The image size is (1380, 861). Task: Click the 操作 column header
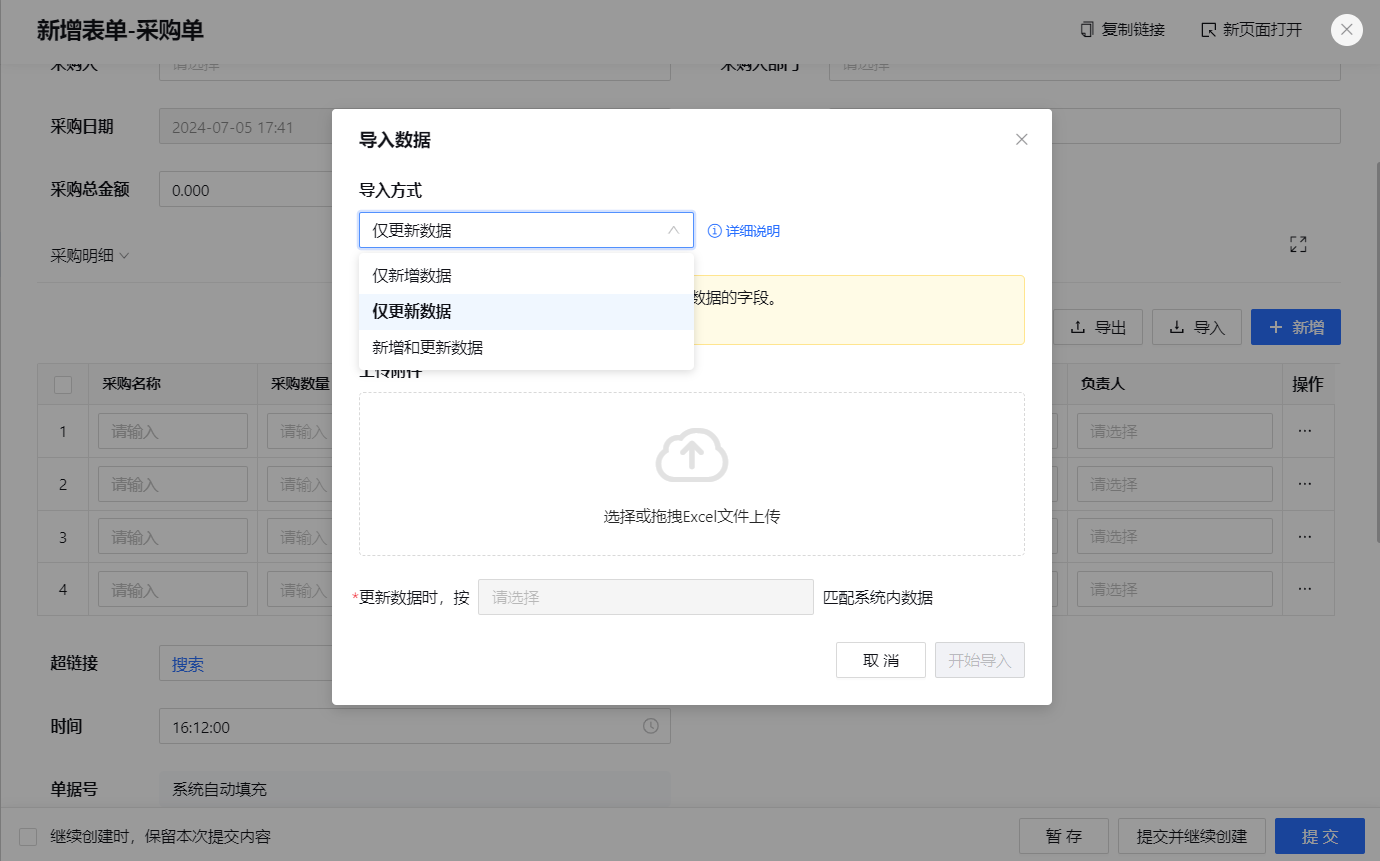pyautogui.click(x=1308, y=384)
